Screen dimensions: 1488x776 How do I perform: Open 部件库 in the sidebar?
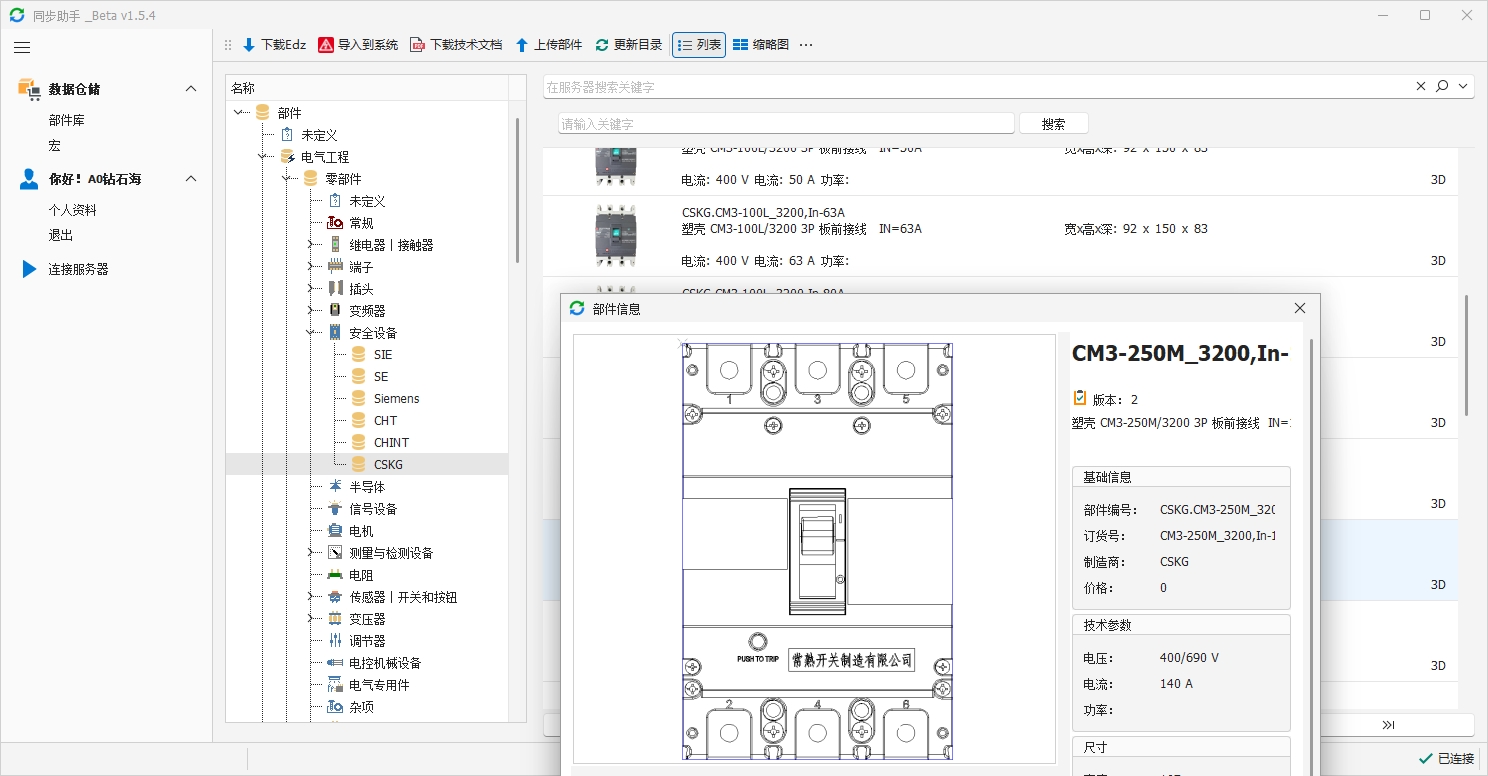coord(67,120)
